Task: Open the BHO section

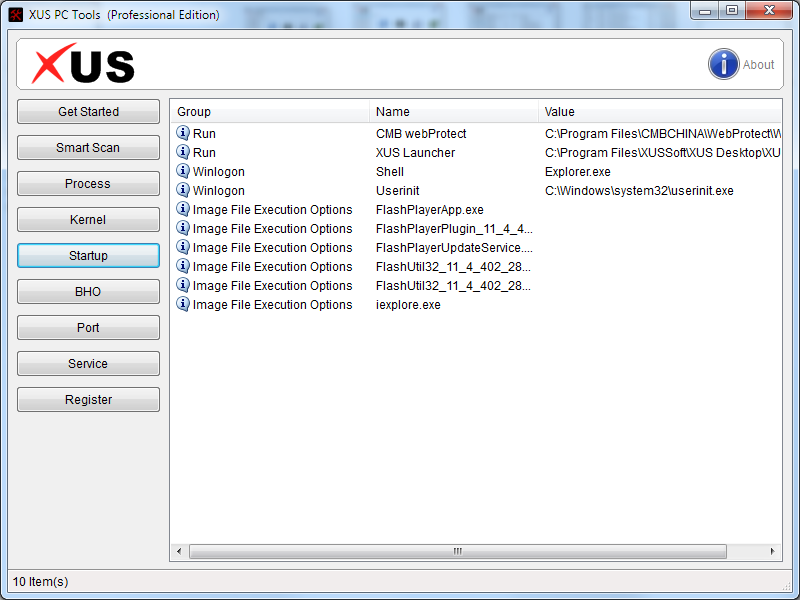Action: coord(88,292)
